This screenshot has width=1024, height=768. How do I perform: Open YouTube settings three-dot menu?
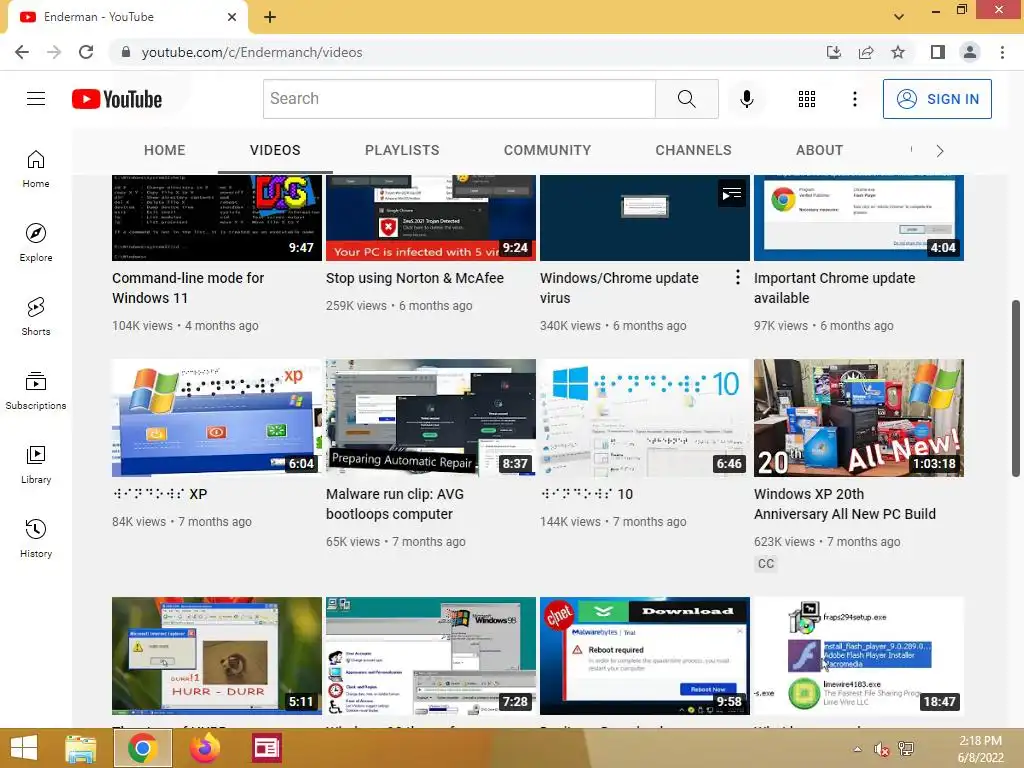point(854,99)
